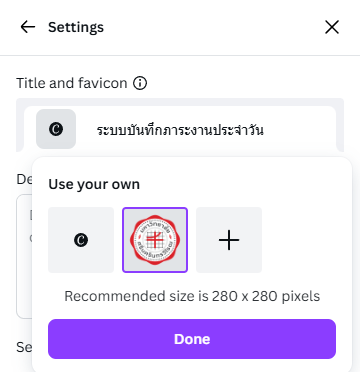The height and width of the screenshot is (372, 360).
Task: Click the partially hidden De label
Action: pos(24,179)
